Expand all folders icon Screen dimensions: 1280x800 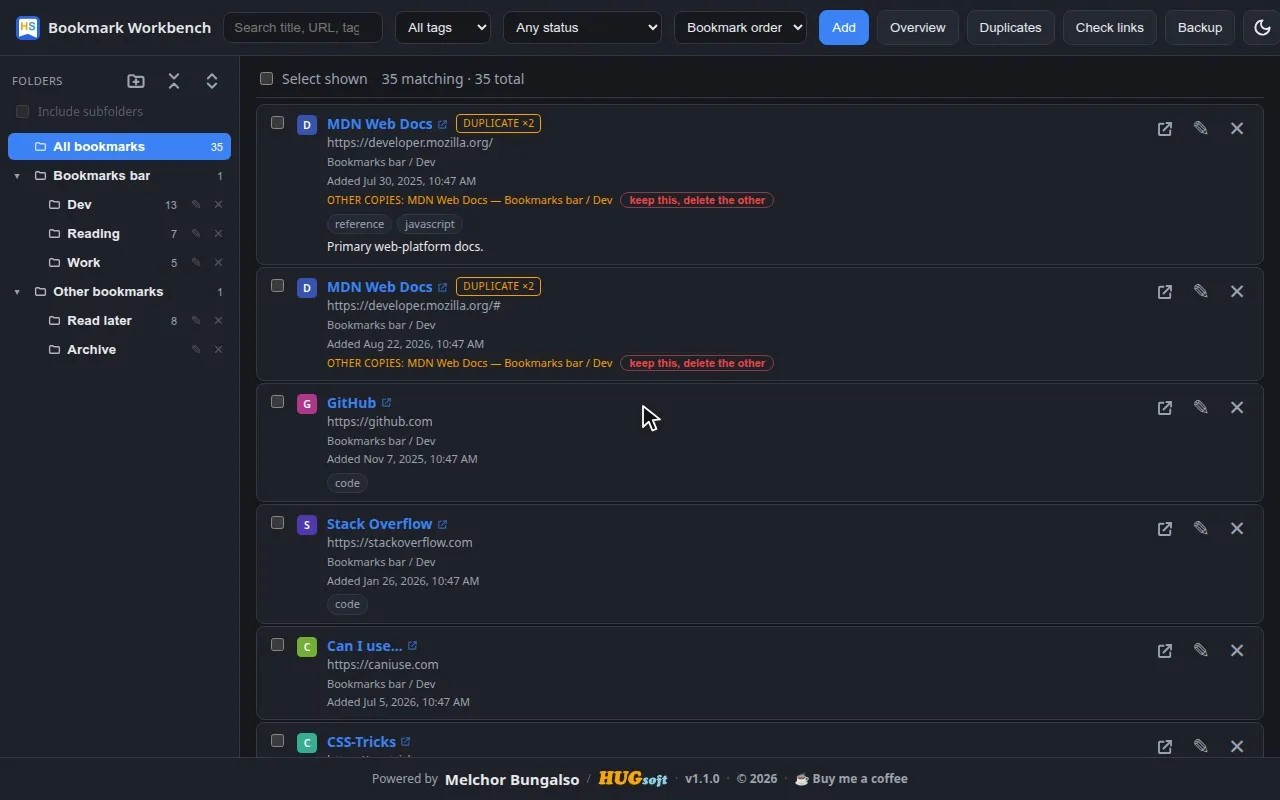(212, 81)
